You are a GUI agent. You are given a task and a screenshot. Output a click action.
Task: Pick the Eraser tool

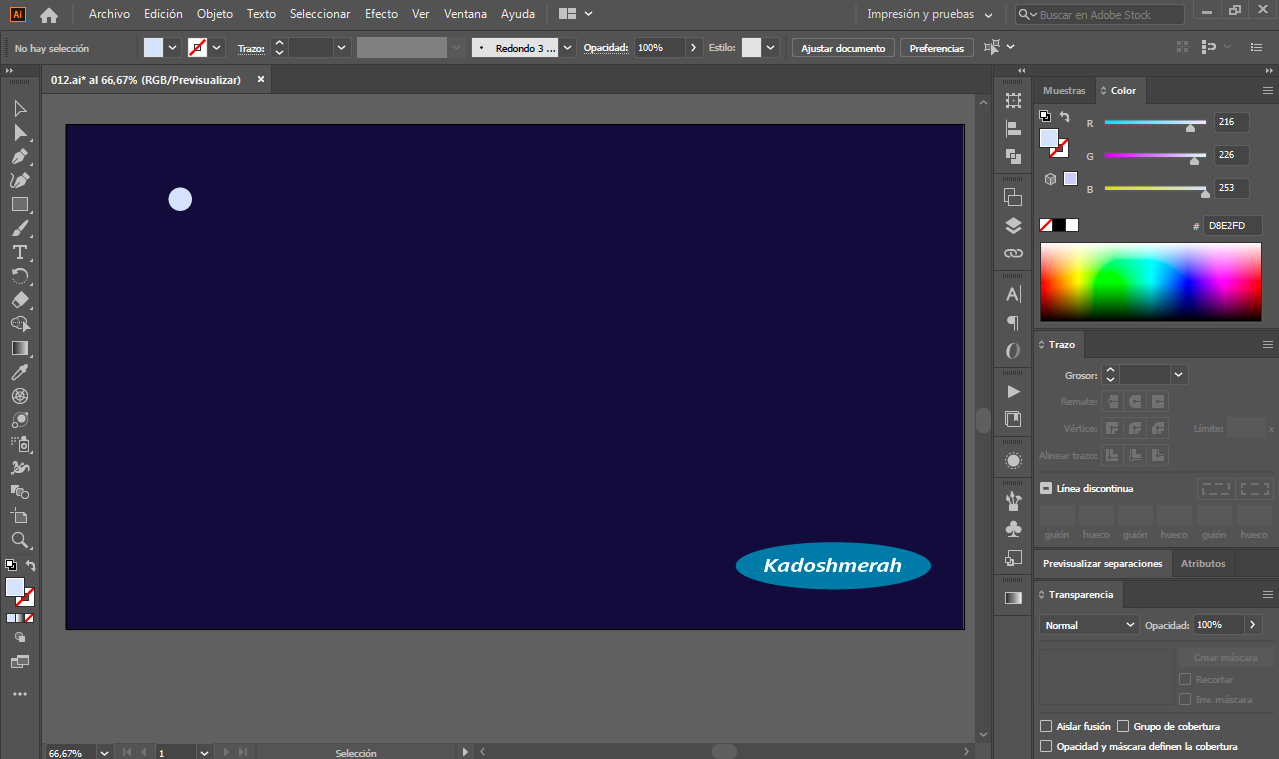tap(20, 300)
